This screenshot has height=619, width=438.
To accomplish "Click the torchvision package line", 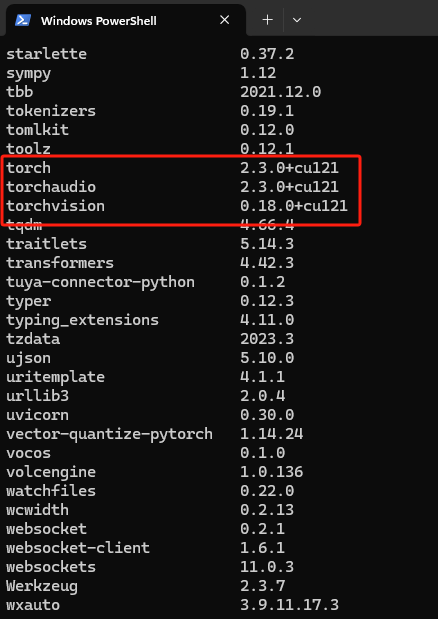I will click(177, 206).
